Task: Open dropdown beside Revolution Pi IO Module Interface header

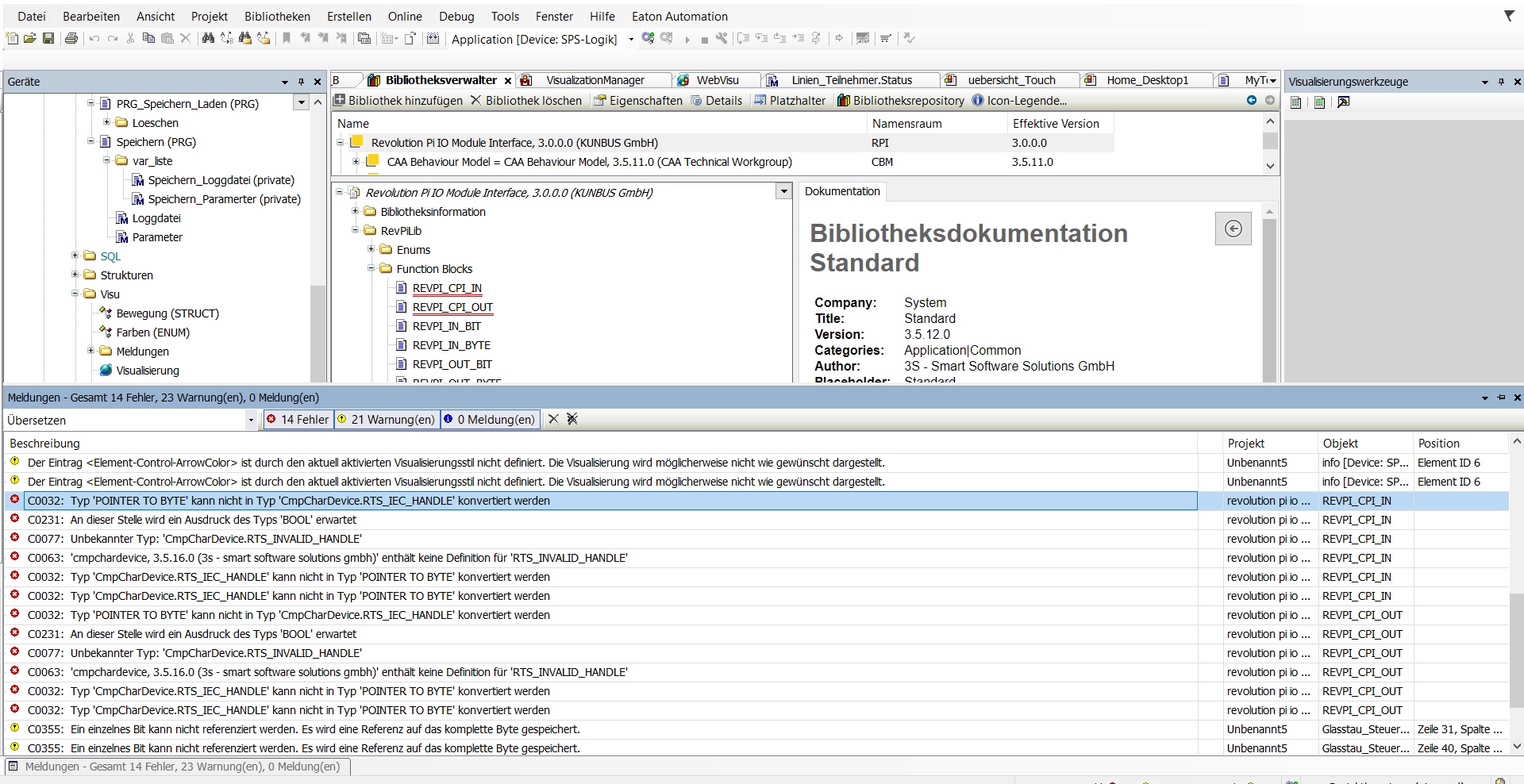Action: tap(784, 191)
